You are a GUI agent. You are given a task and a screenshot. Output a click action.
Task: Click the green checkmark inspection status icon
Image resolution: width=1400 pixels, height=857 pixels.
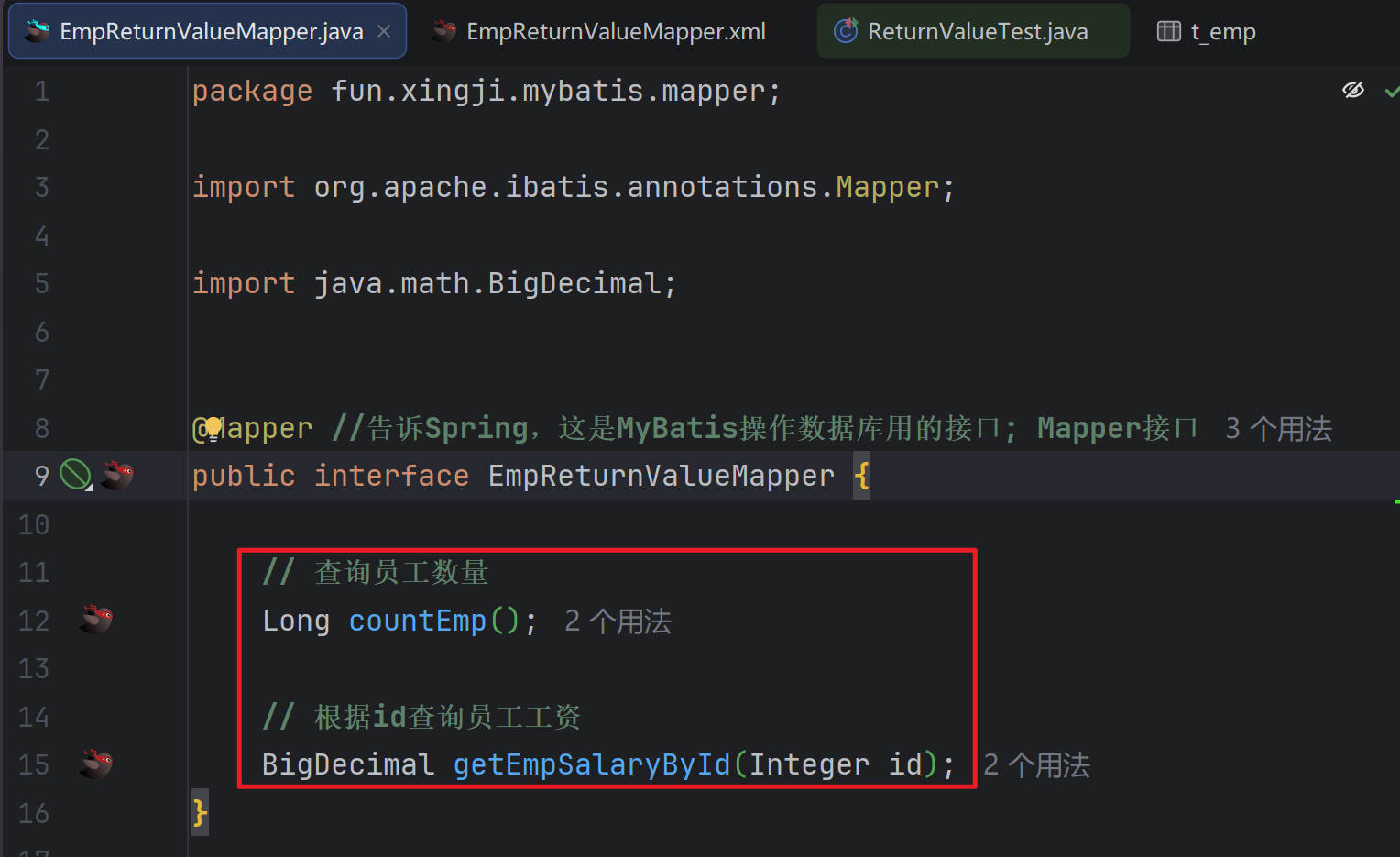(x=1391, y=91)
